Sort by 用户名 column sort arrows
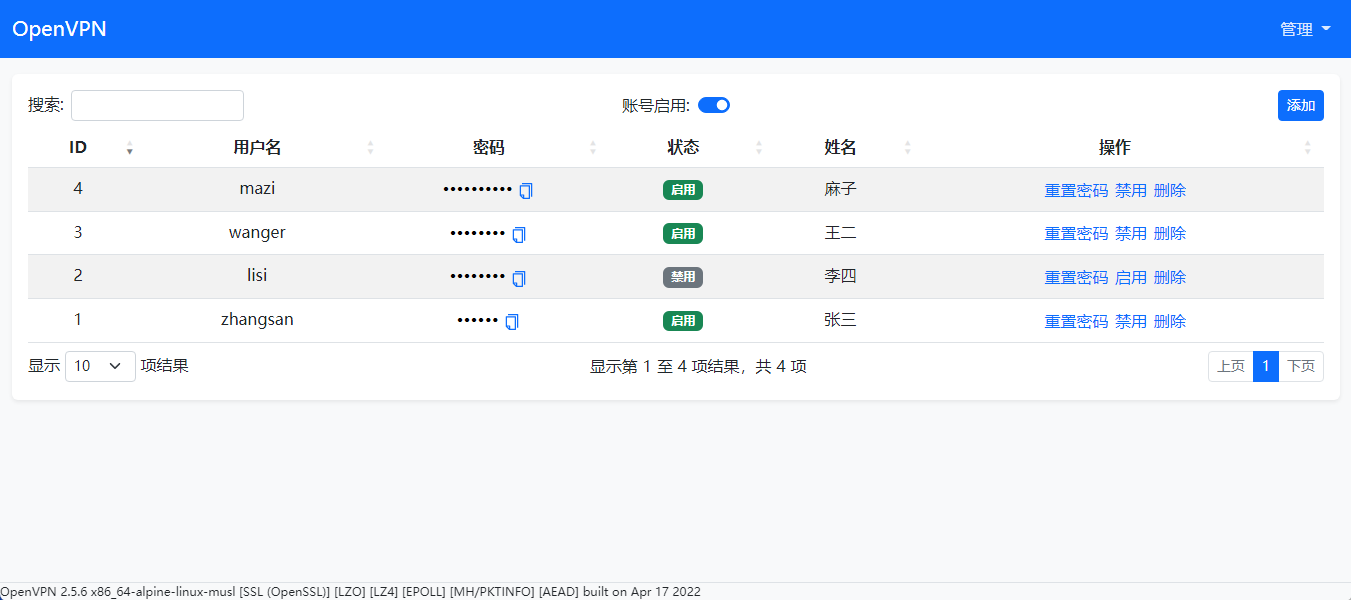The width and height of the screenshot is (1351, 600). point(371,148)
